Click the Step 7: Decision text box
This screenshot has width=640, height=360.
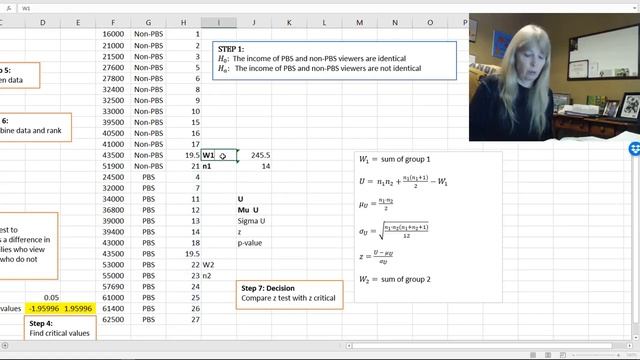pyautogui.click(x=289, y=294)
